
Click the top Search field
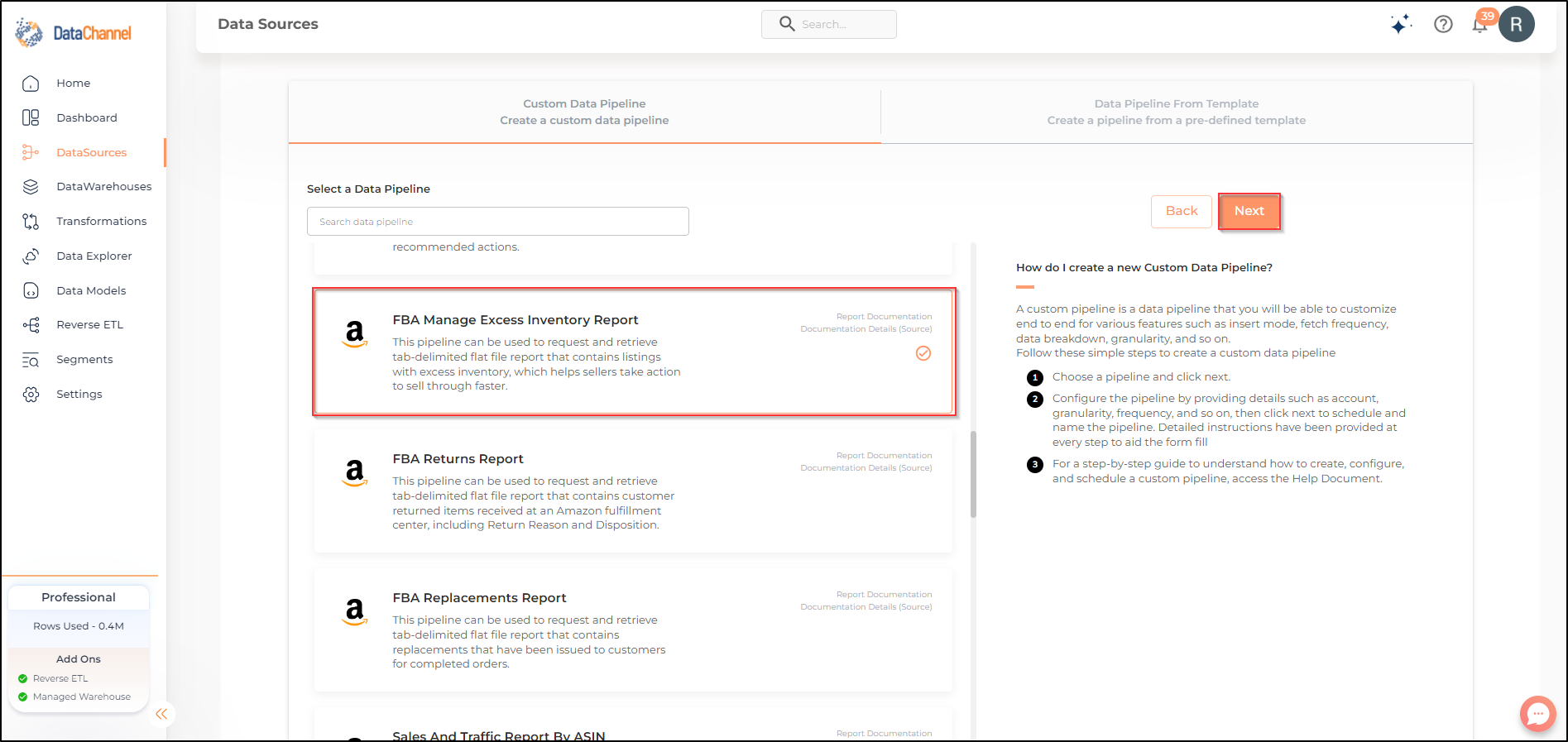pos(828,24)
